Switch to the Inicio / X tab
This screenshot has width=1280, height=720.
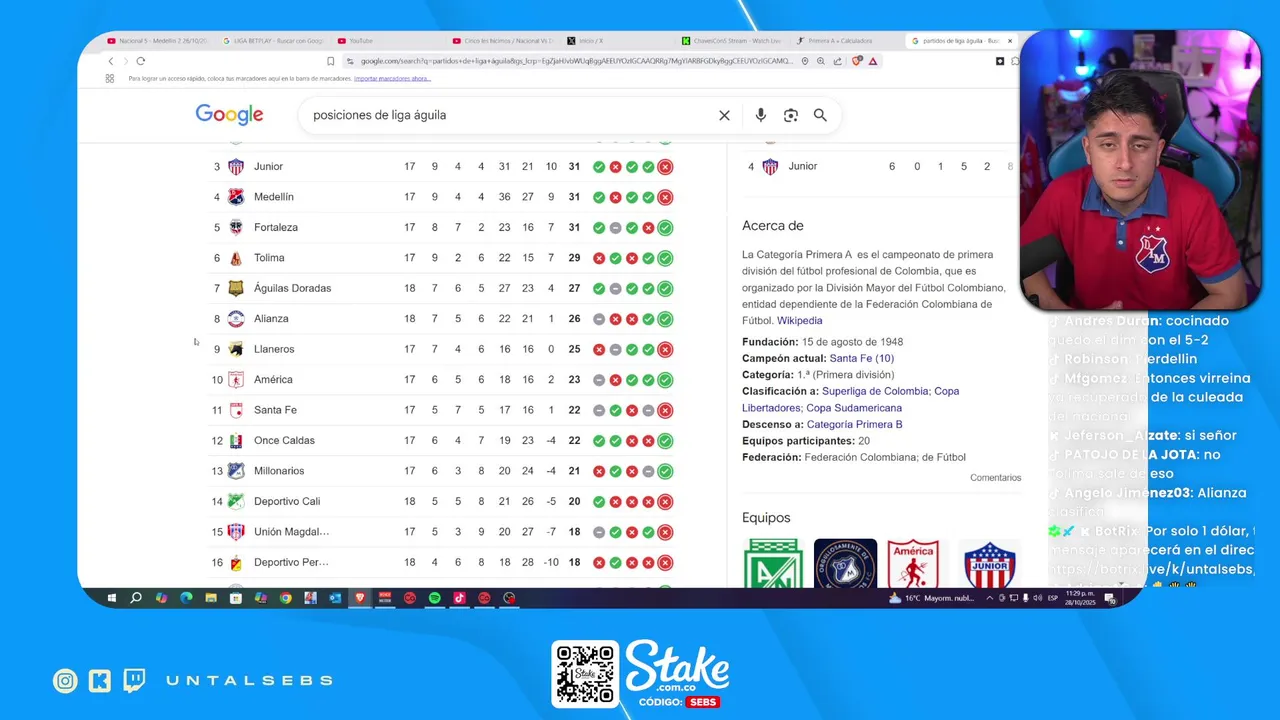[x=618, y=41]
